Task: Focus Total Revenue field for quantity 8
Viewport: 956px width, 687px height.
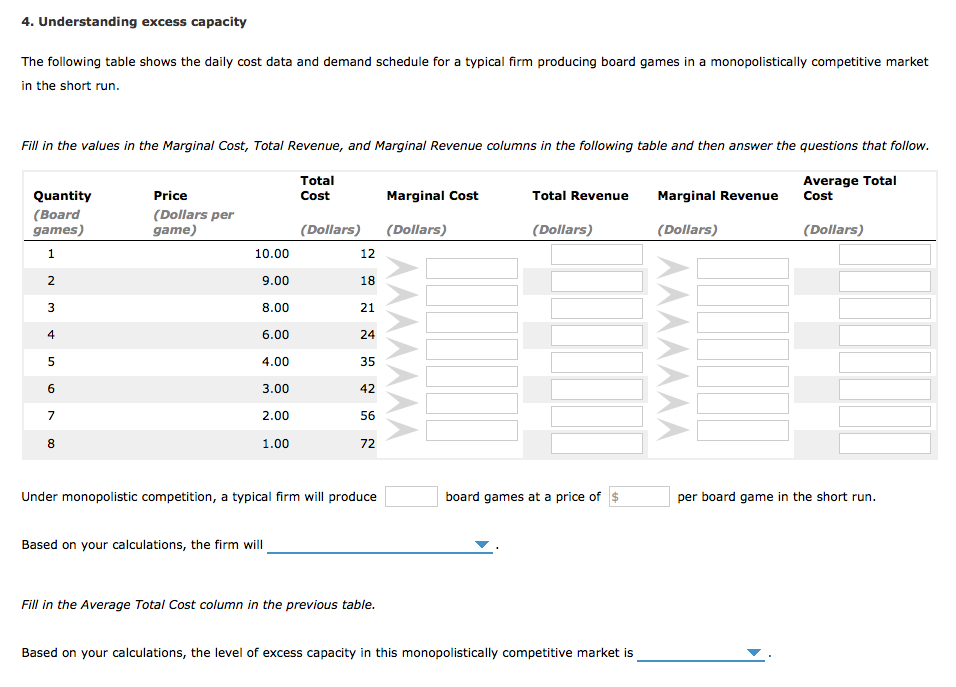Action: tap(596, 443)
